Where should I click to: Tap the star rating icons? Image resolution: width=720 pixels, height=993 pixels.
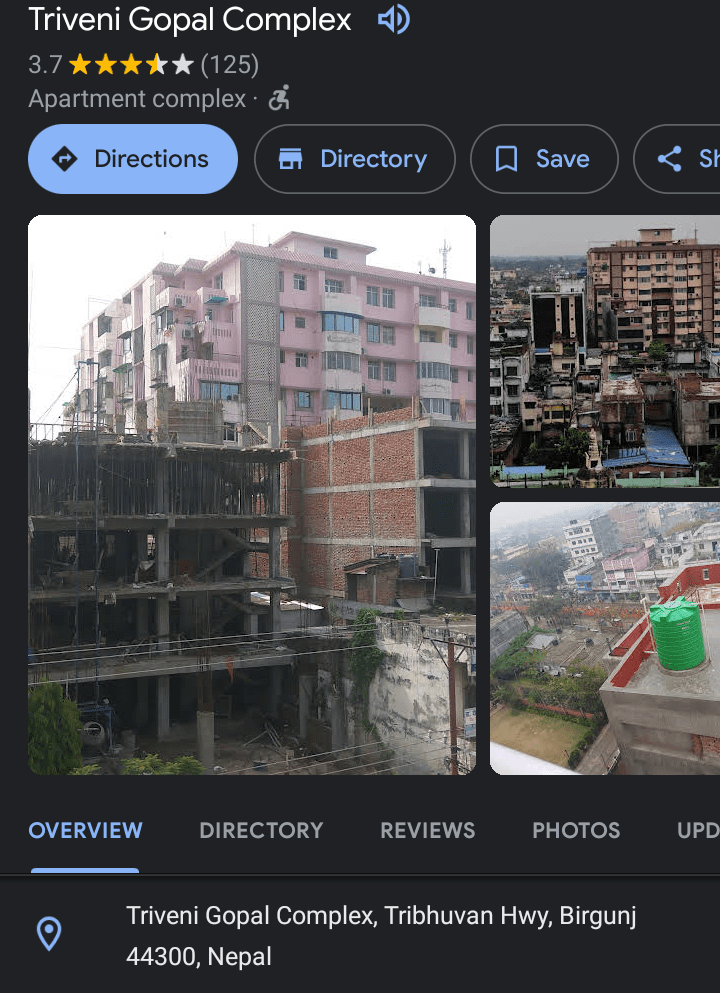point(130,66)
